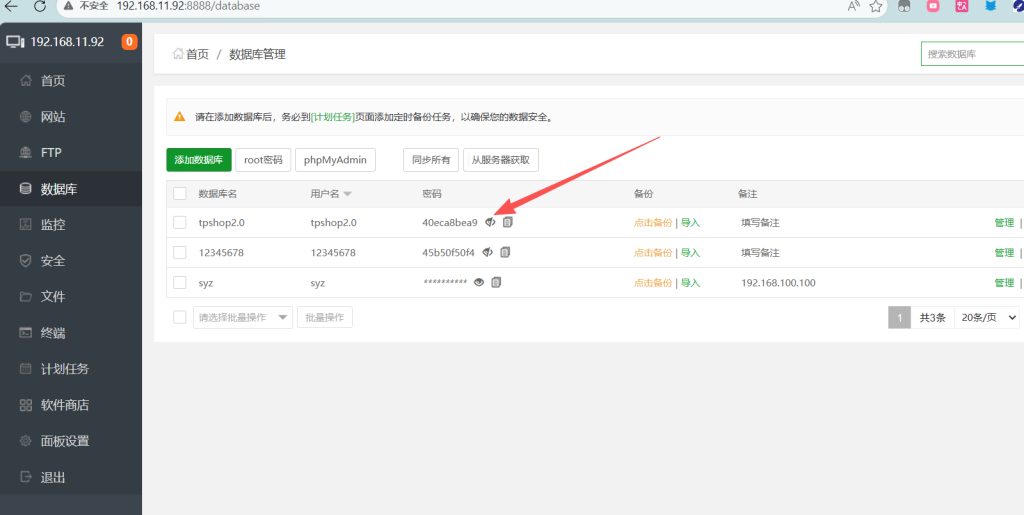The height and width of the screenshot is (515, 1024).
Task: Open 计划任务 in the sidebar
Action: (x=65, y=369)
